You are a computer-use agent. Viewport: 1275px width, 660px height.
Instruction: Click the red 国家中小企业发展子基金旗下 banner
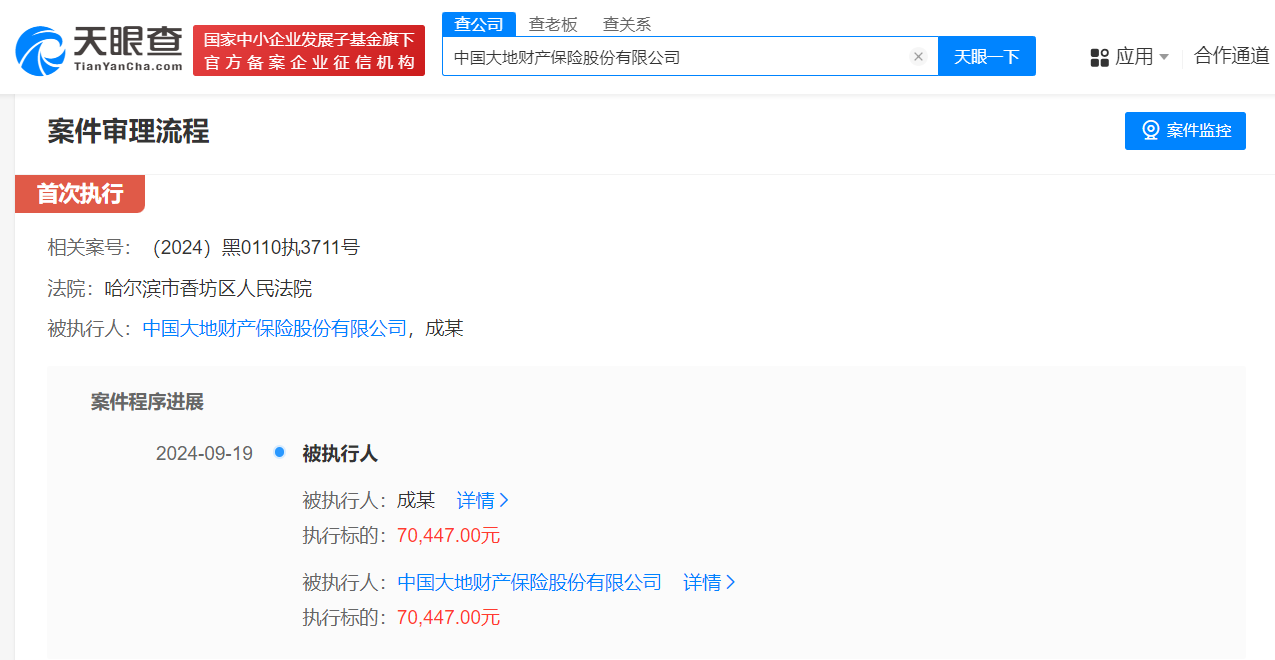click(309, 50)
